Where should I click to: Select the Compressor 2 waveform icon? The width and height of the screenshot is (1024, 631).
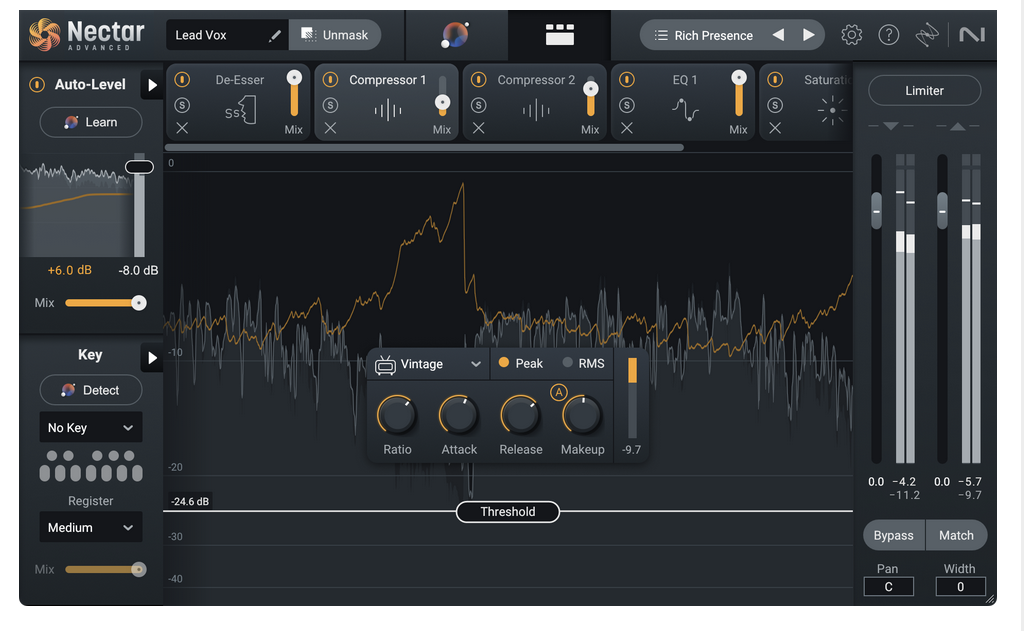(536, 110)
